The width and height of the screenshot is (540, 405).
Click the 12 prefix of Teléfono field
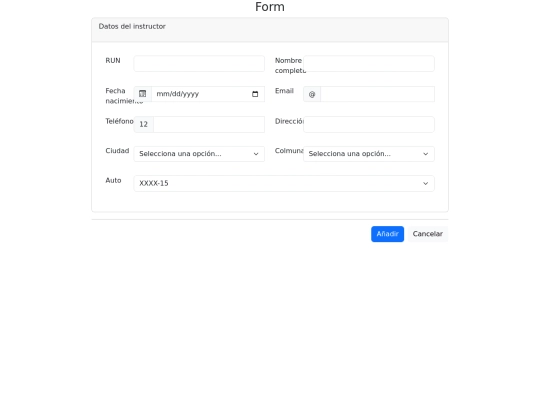tap(144, 124)
